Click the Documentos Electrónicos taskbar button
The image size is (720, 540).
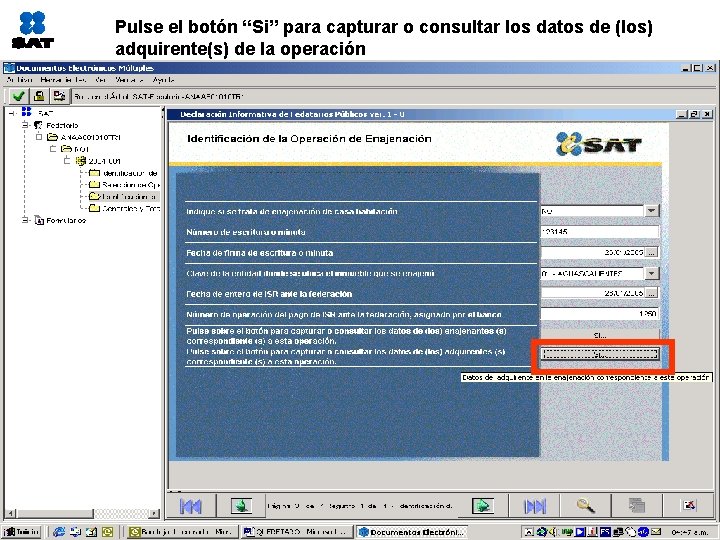[x=411, y=532]
